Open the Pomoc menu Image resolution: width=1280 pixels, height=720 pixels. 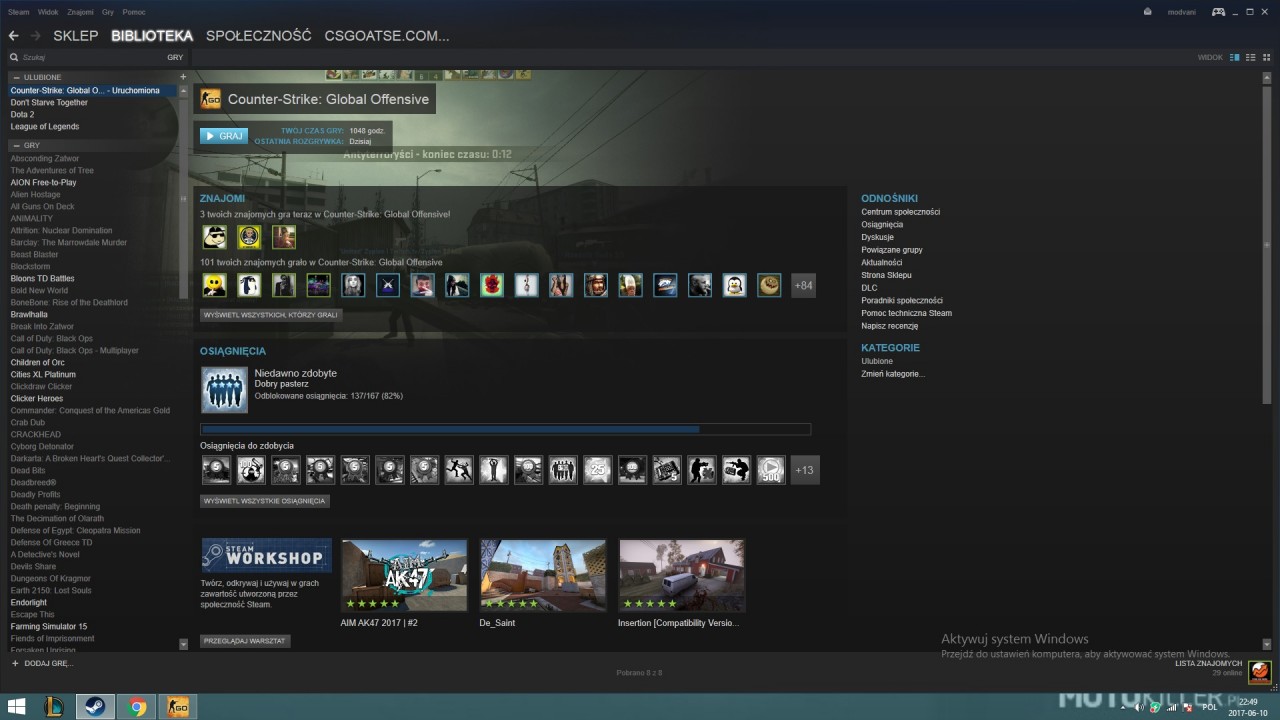[x=134, y=12]
